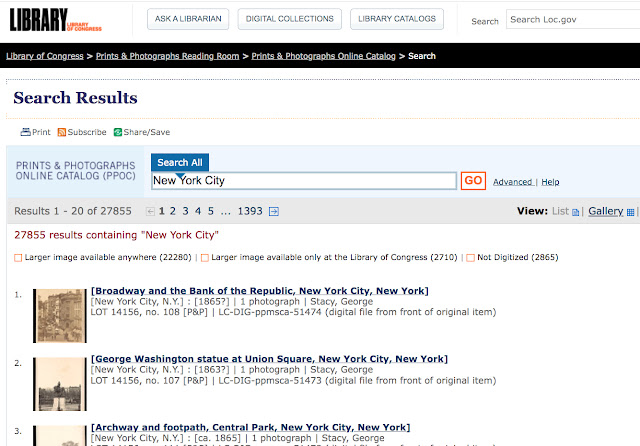
Task: Click the Subscribe text link
Action: point(87,132)
